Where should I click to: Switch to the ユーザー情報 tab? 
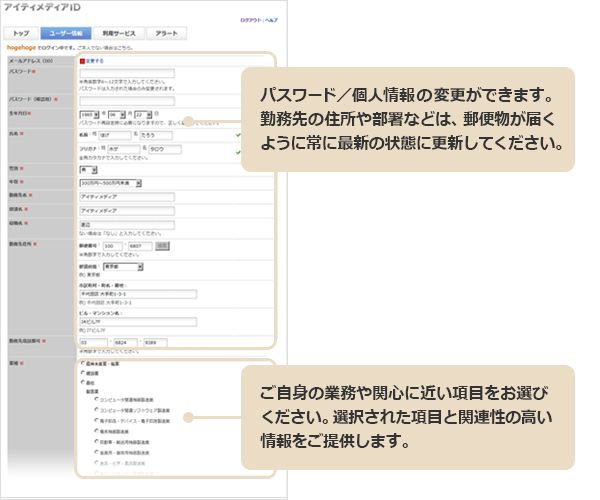coord(66,33)
